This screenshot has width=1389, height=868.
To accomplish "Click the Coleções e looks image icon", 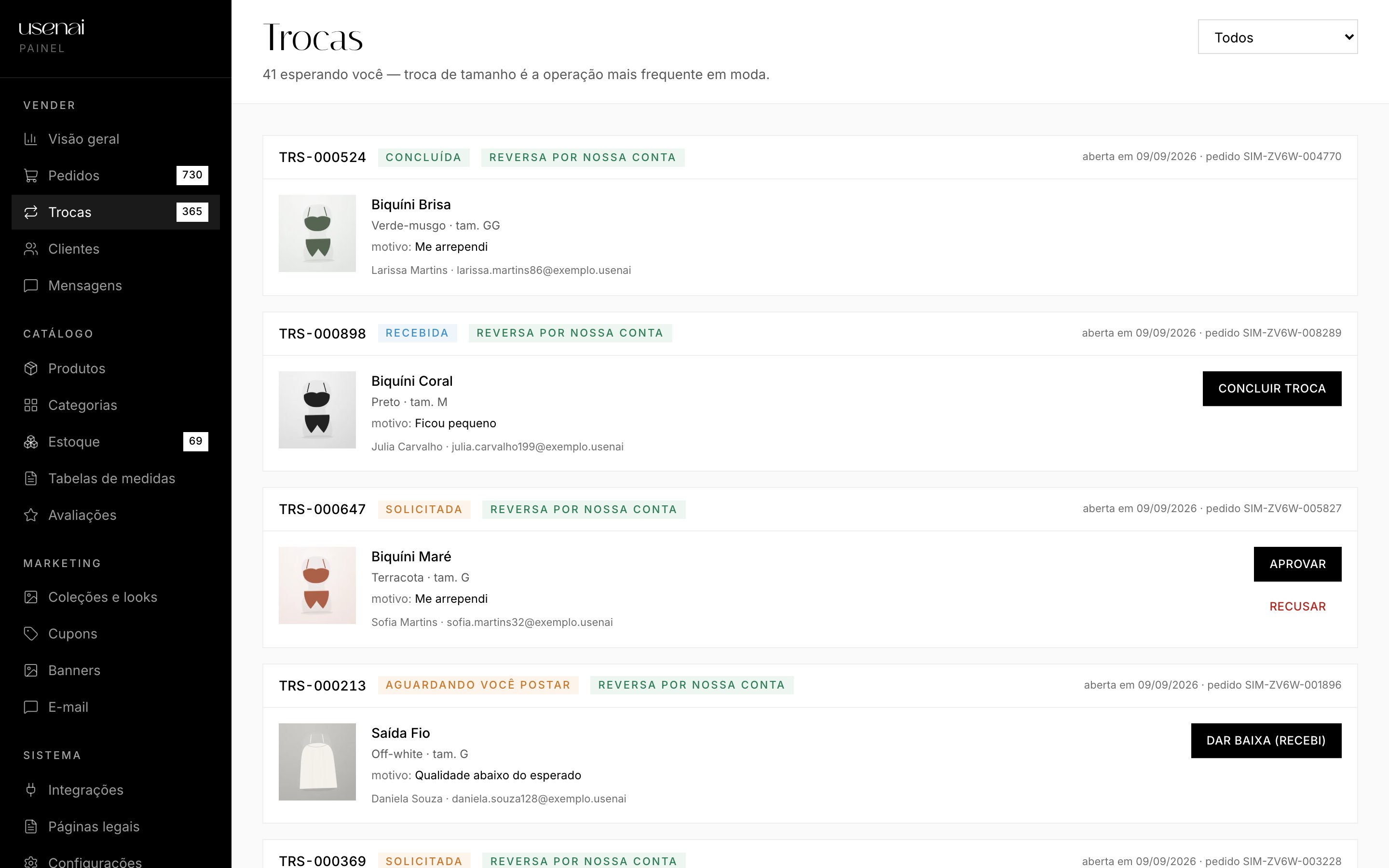I will [x=31, y=597].
